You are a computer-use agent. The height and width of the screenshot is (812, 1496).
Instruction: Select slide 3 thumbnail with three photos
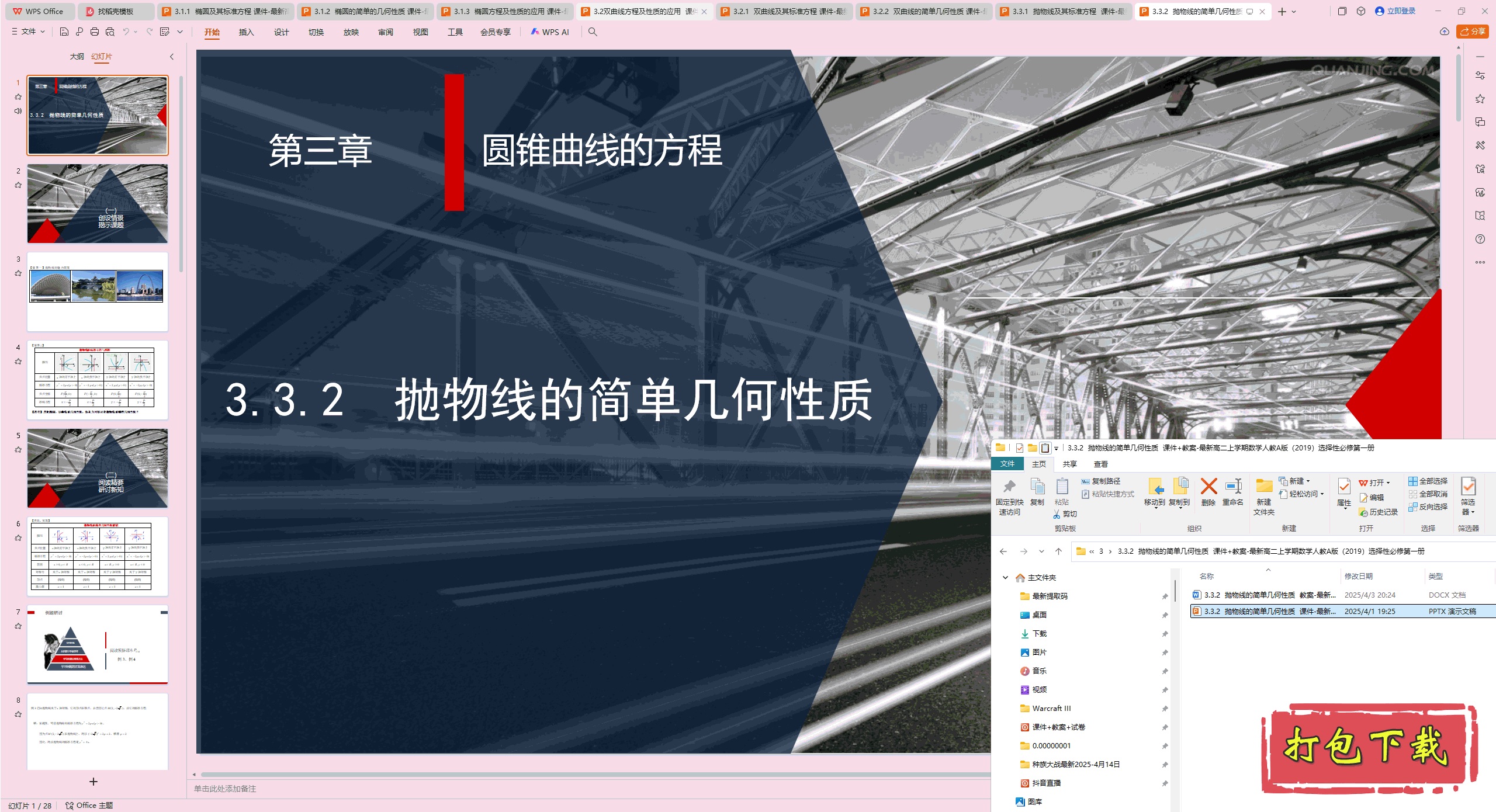tap(98, 292)
